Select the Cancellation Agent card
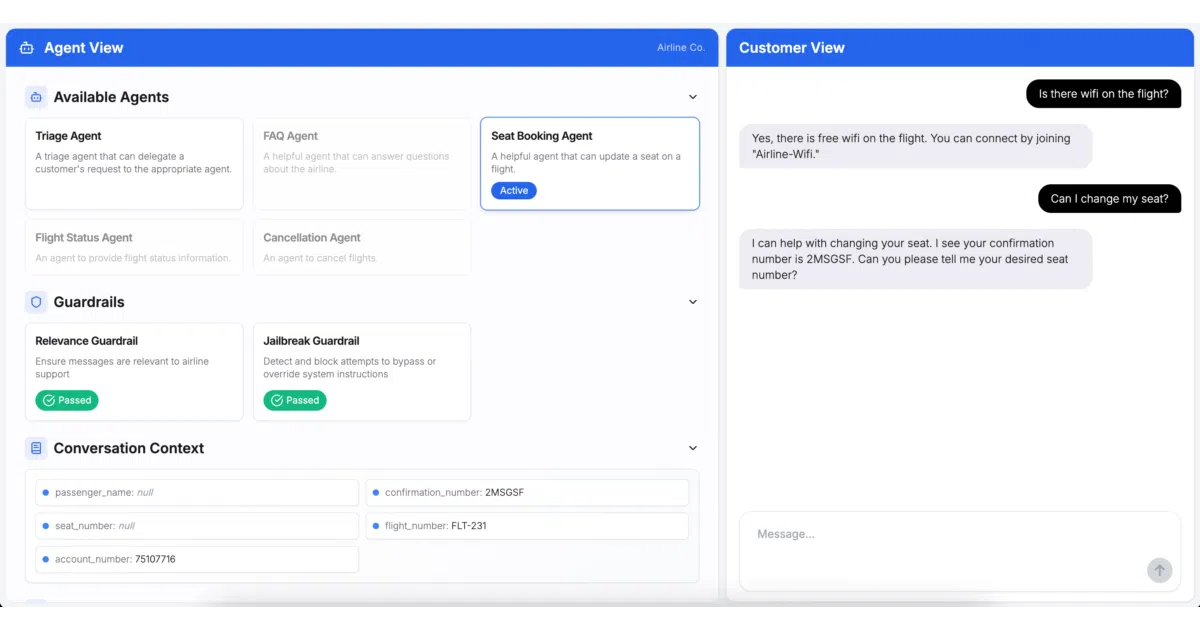Screen dimensions: 1200x630 [362, 247]
